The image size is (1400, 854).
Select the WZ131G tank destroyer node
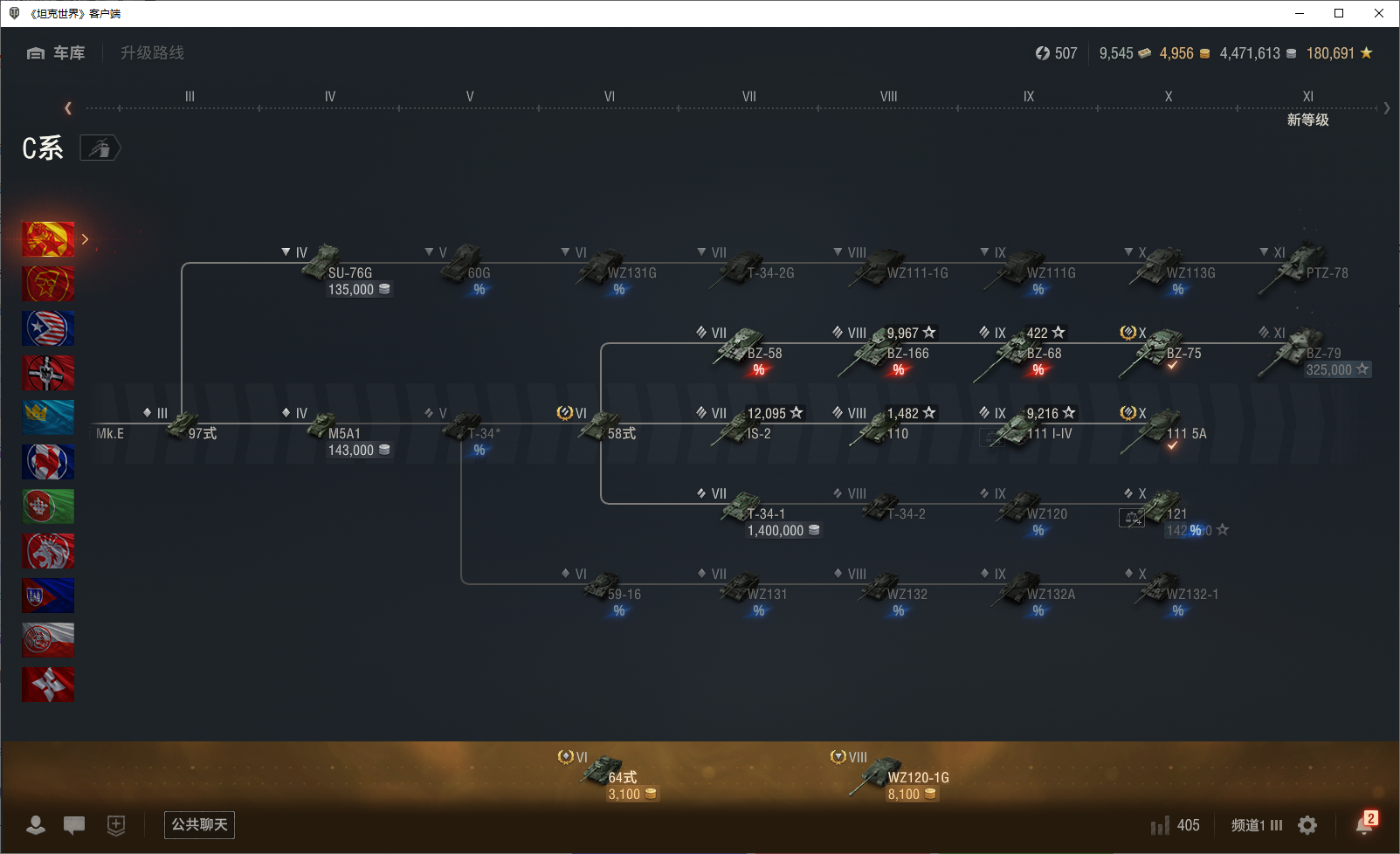[617, 265]
